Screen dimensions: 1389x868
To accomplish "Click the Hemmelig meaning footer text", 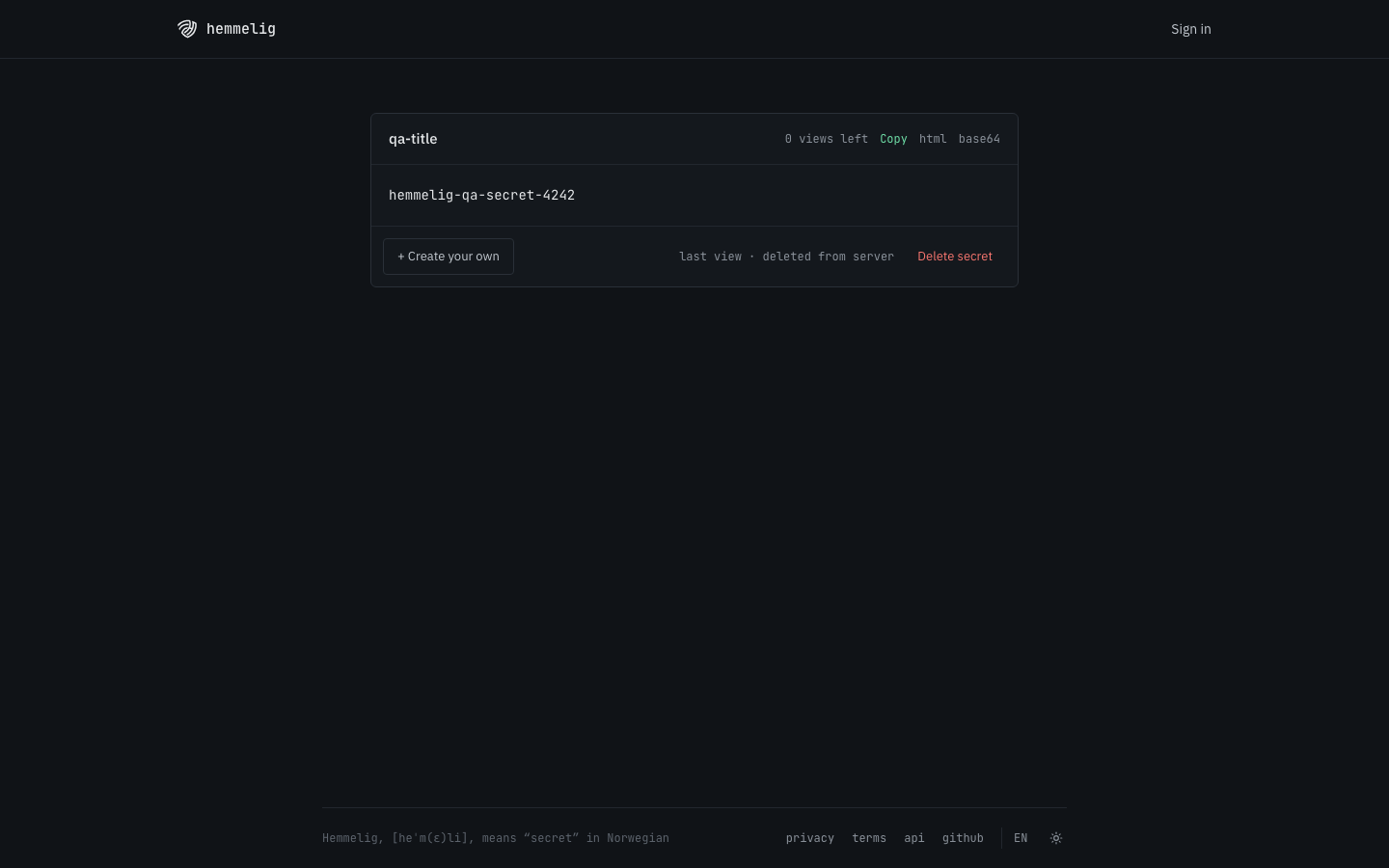I will tap(496, 838).
